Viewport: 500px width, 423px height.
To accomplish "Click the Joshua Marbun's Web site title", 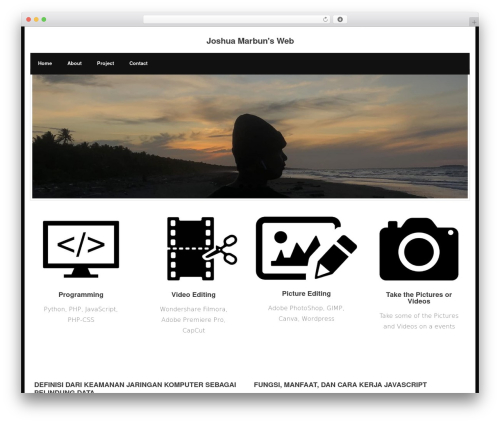I will pos(250,41).
